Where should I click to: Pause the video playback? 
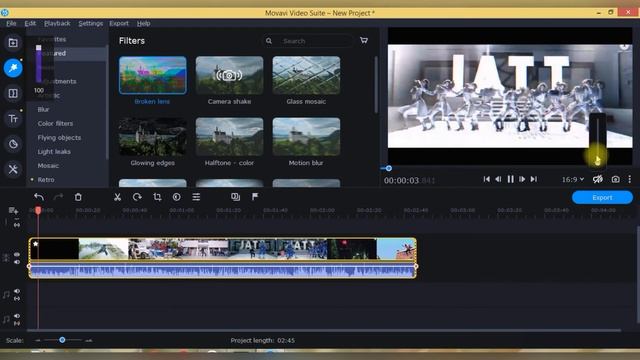pos(510,179)
